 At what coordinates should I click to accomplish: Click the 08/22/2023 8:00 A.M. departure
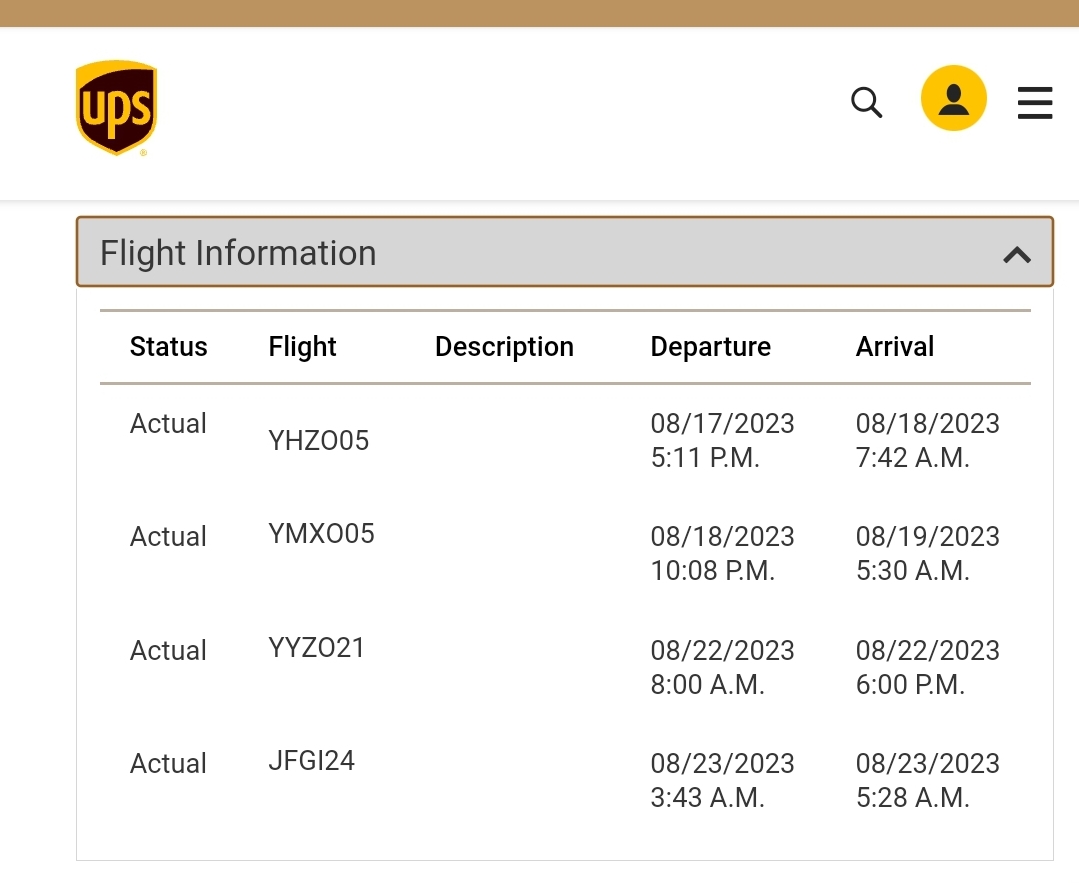(x=722, y=667)
